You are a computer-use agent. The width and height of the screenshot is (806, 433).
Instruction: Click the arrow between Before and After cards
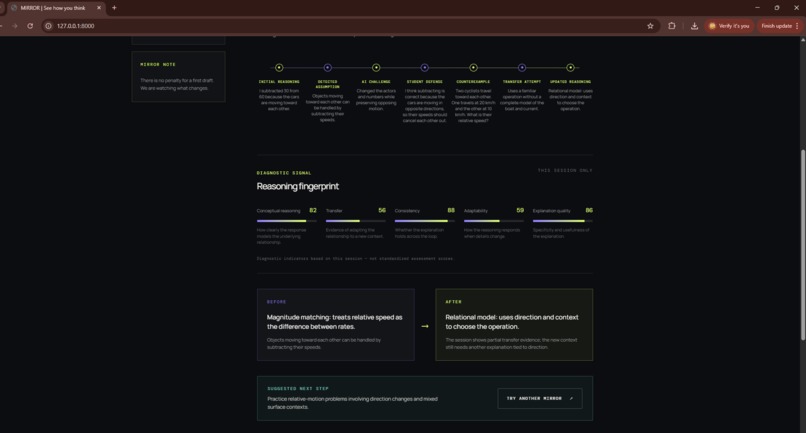pyautogui.click(x=425, y=326)
